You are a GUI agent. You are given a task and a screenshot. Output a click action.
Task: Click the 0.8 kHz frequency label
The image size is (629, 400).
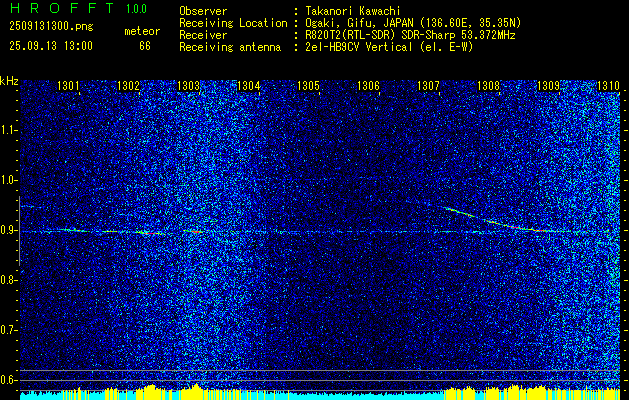[8, 280]
